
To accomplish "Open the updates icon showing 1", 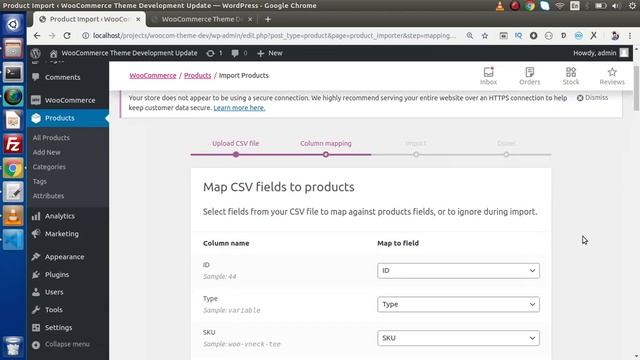I will (x=214, y=53).
